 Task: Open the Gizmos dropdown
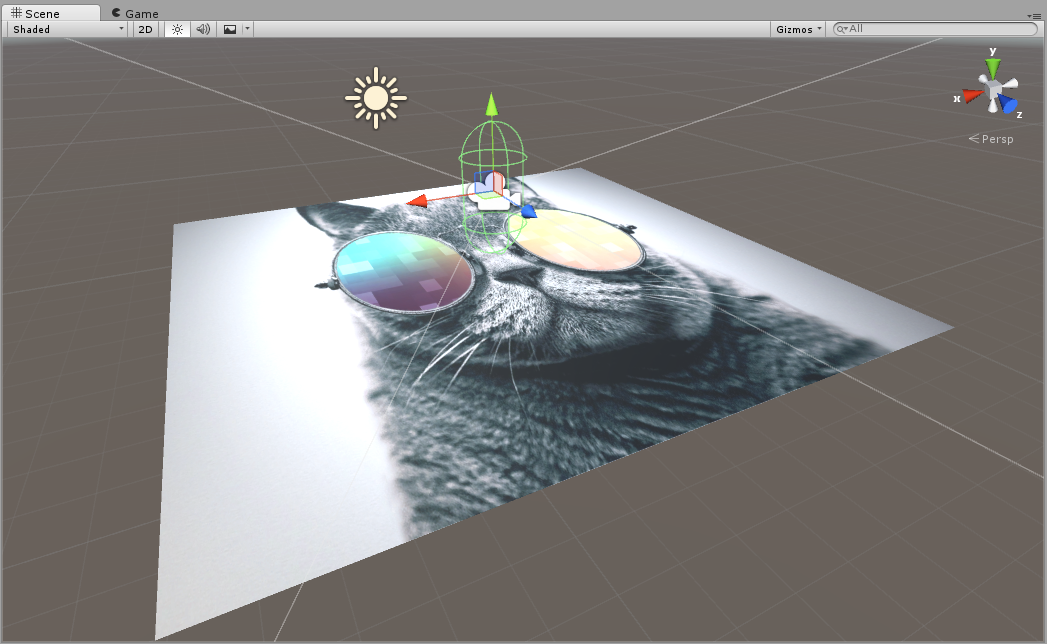click(799, 29)
